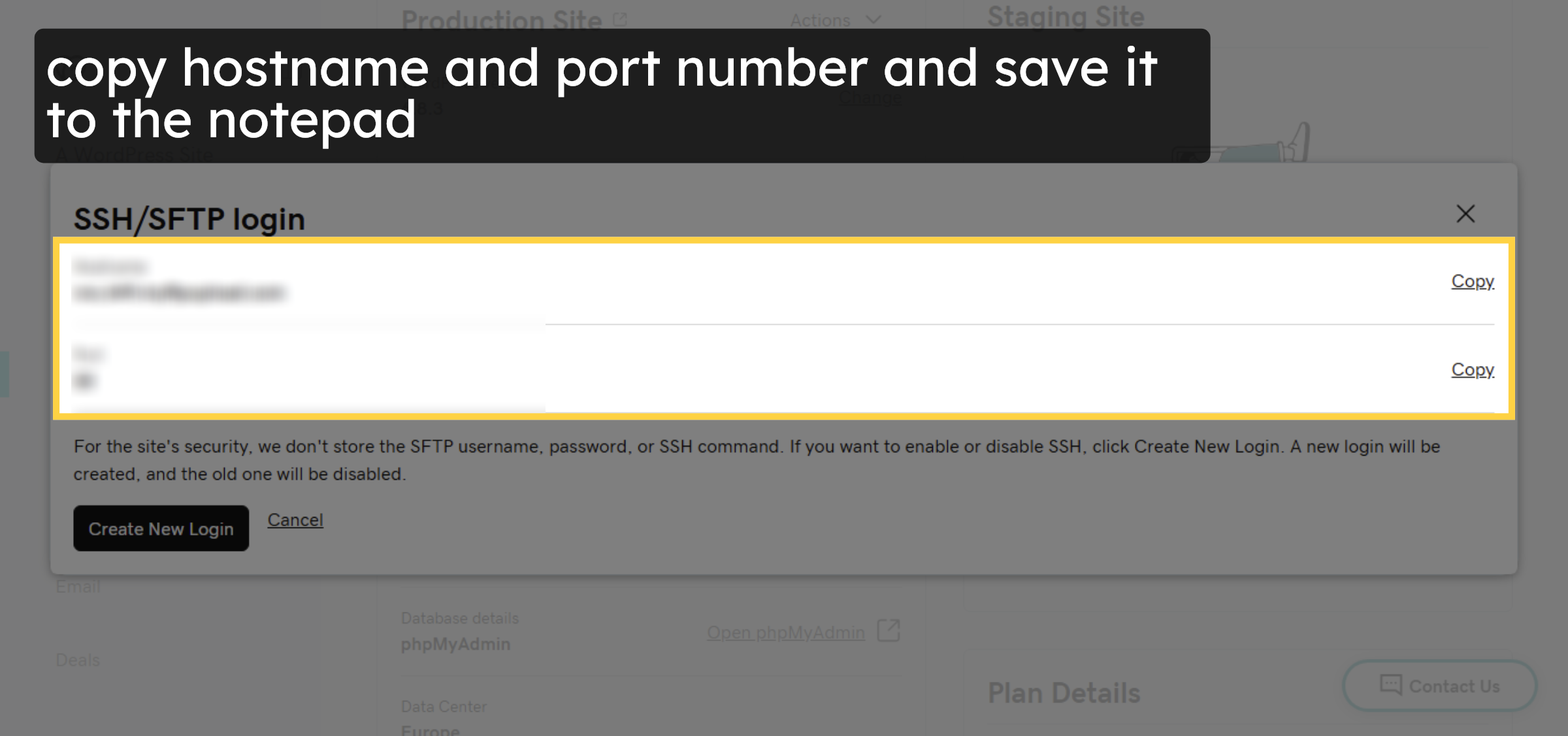Screen dimensions: 1568x736
Task: Click the external link icon beside Open phpMyAdmin
Action: point(889,631)
